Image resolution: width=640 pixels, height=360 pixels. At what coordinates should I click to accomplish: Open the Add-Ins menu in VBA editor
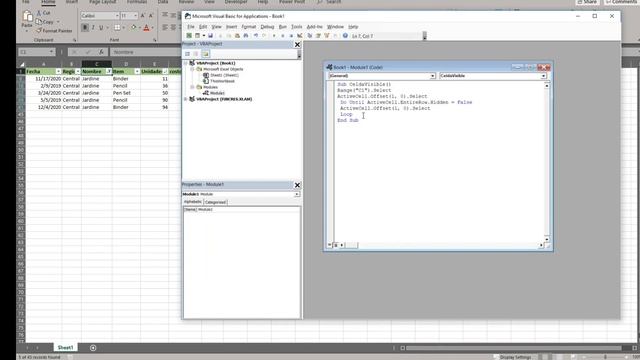[x=314, y=27]
